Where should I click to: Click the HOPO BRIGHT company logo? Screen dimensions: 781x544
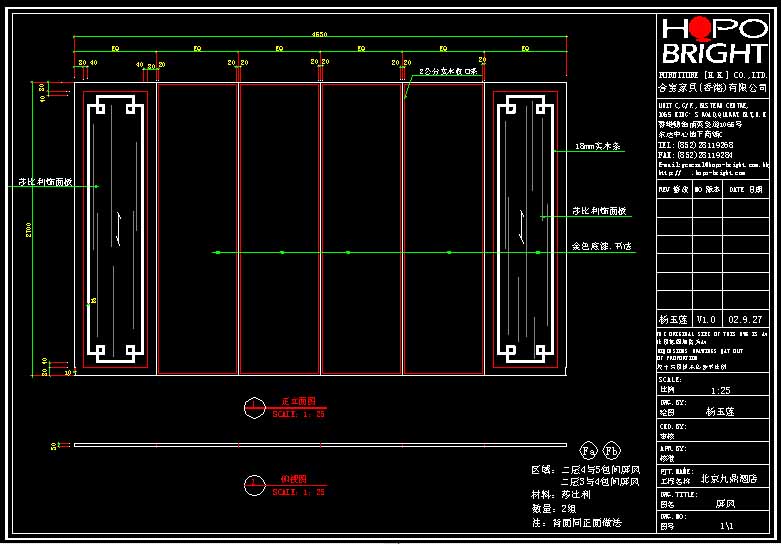(x=714, y=40)
